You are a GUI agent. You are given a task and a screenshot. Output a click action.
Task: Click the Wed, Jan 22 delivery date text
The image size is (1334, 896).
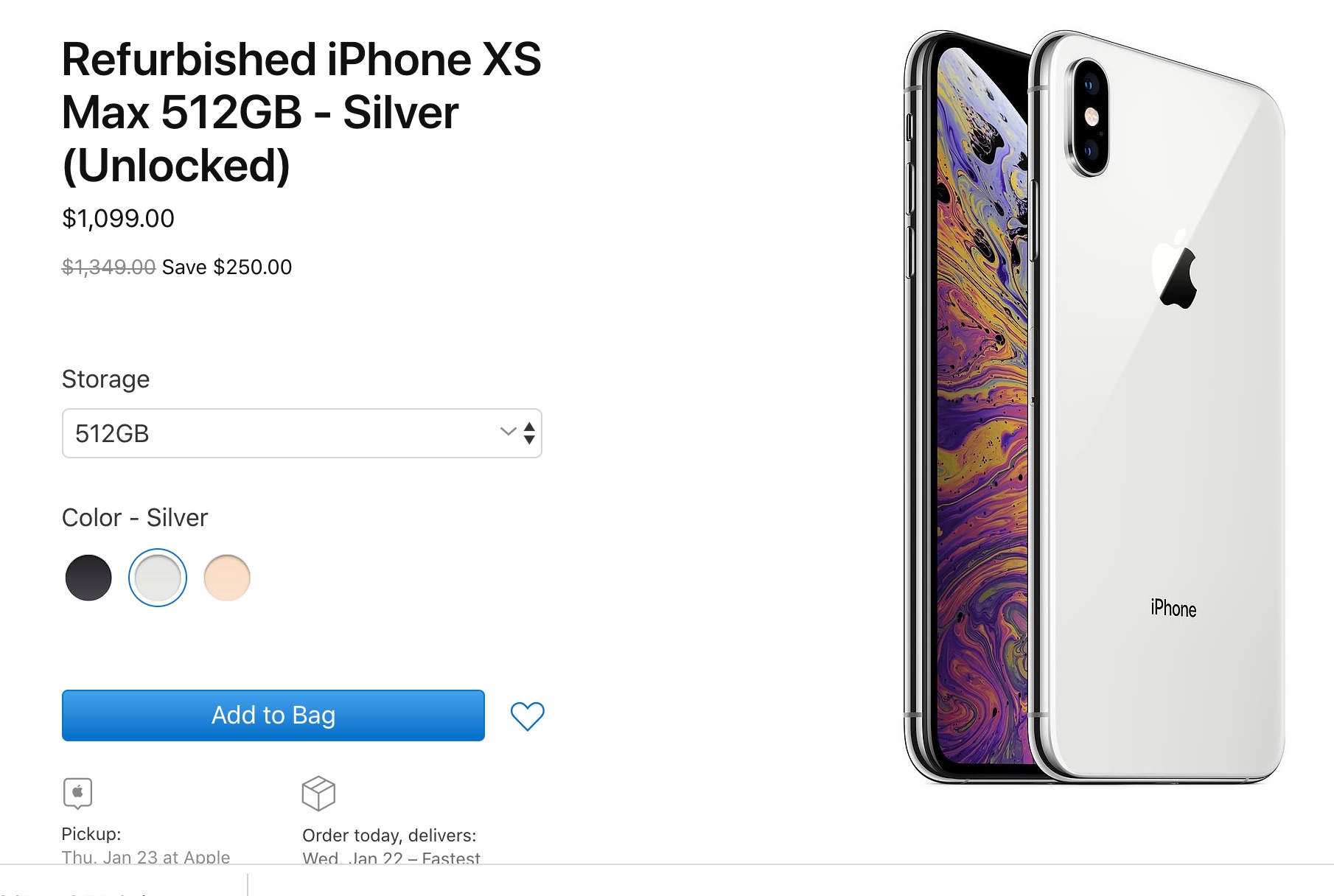391,858
